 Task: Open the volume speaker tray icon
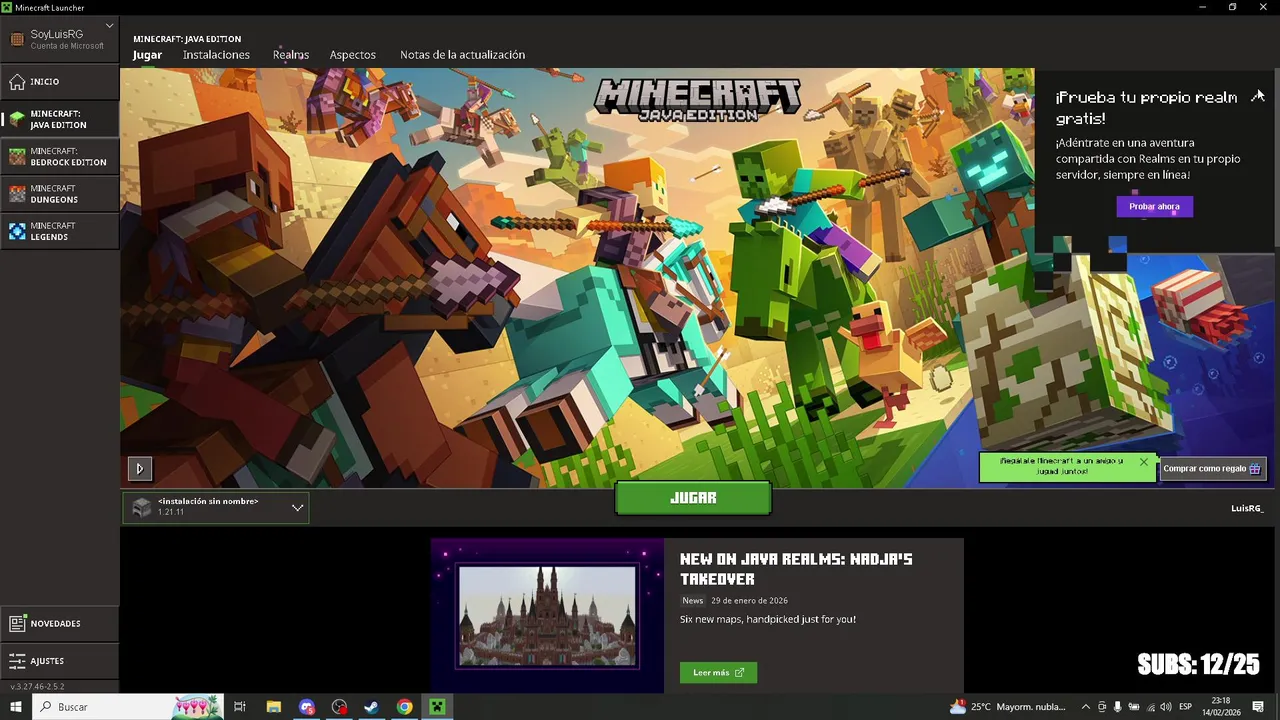[x=1166, y=707]
